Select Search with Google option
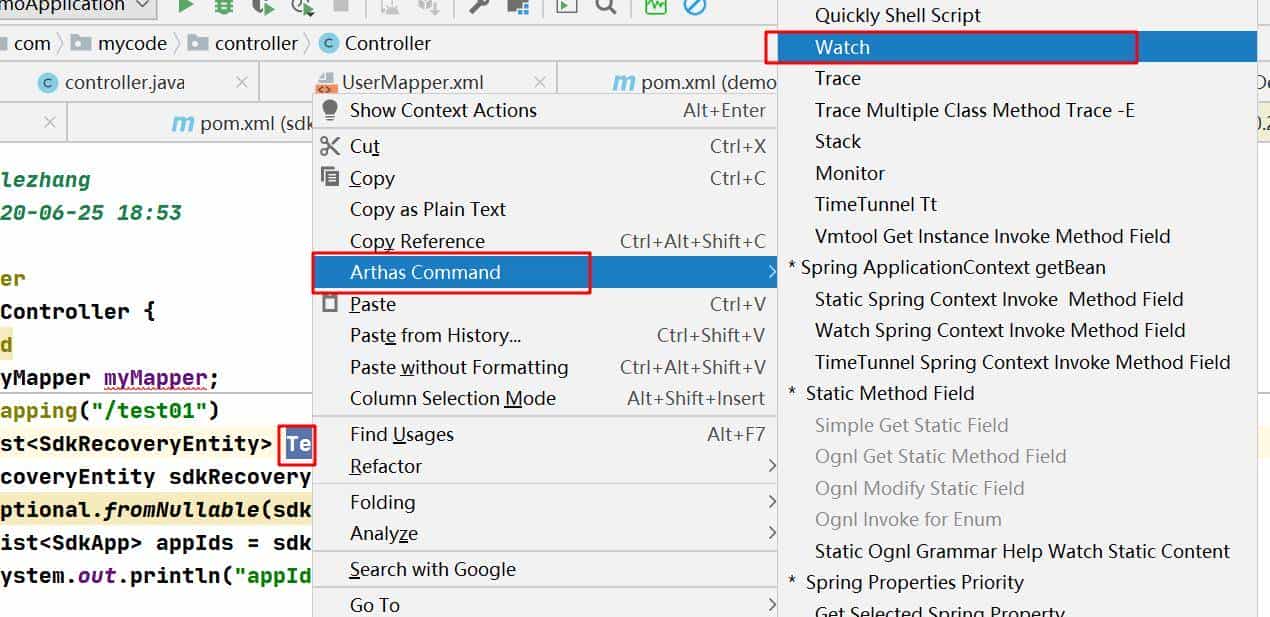Image resolution: width=1270 pixels, height=617 pixels. click(x=432, y=569)
